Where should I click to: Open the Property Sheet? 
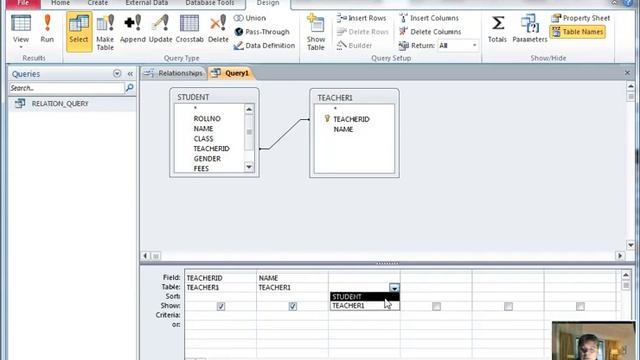click(x=580, y=18)
